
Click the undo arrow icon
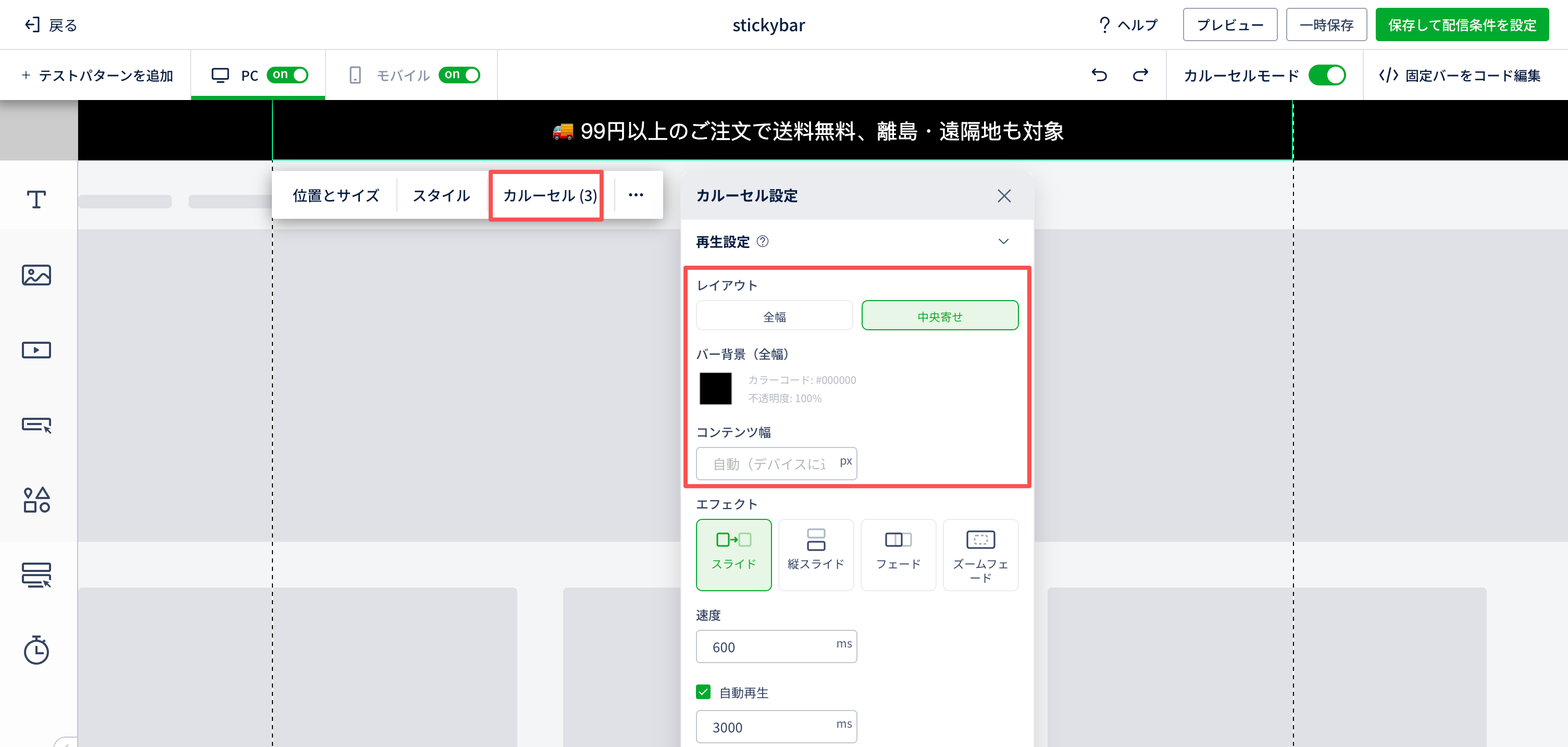tap(1099, 75)
